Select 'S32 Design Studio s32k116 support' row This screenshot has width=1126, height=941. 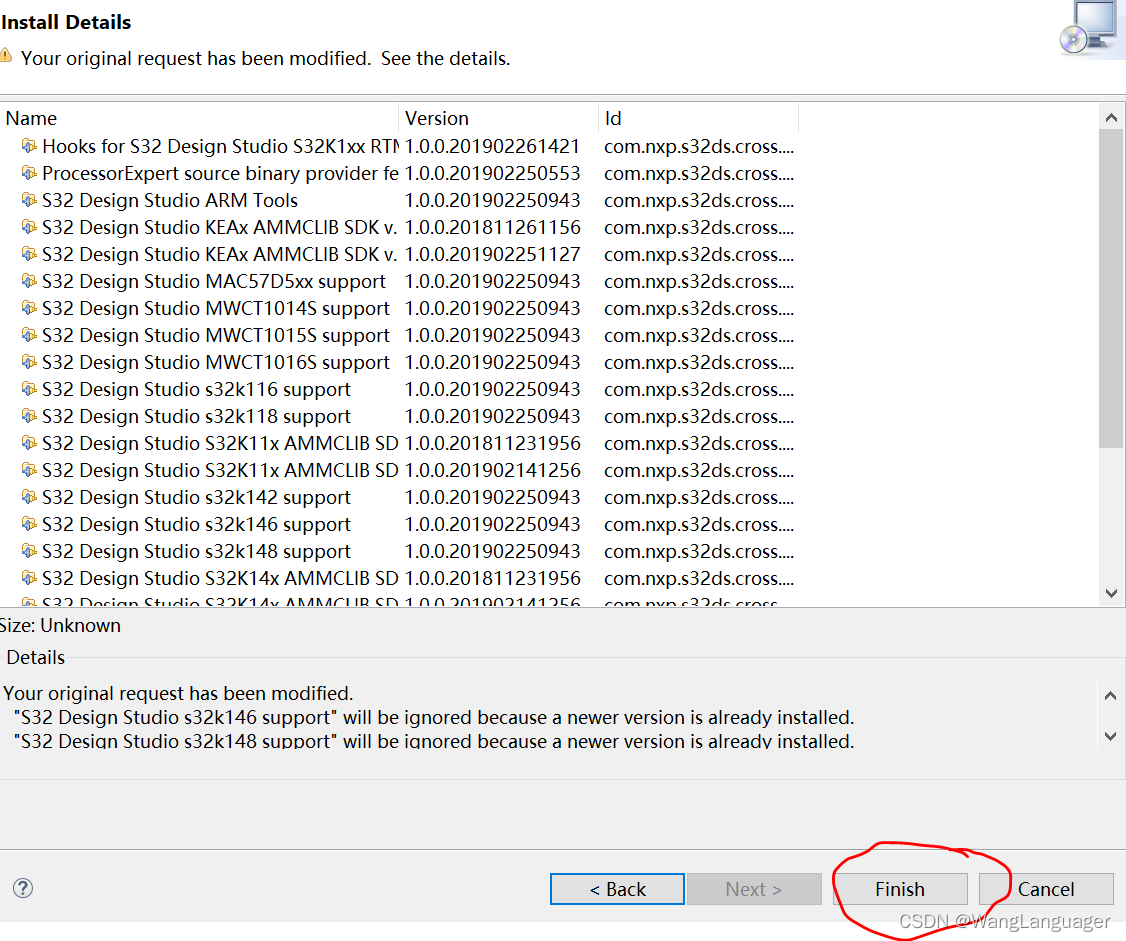196,389
